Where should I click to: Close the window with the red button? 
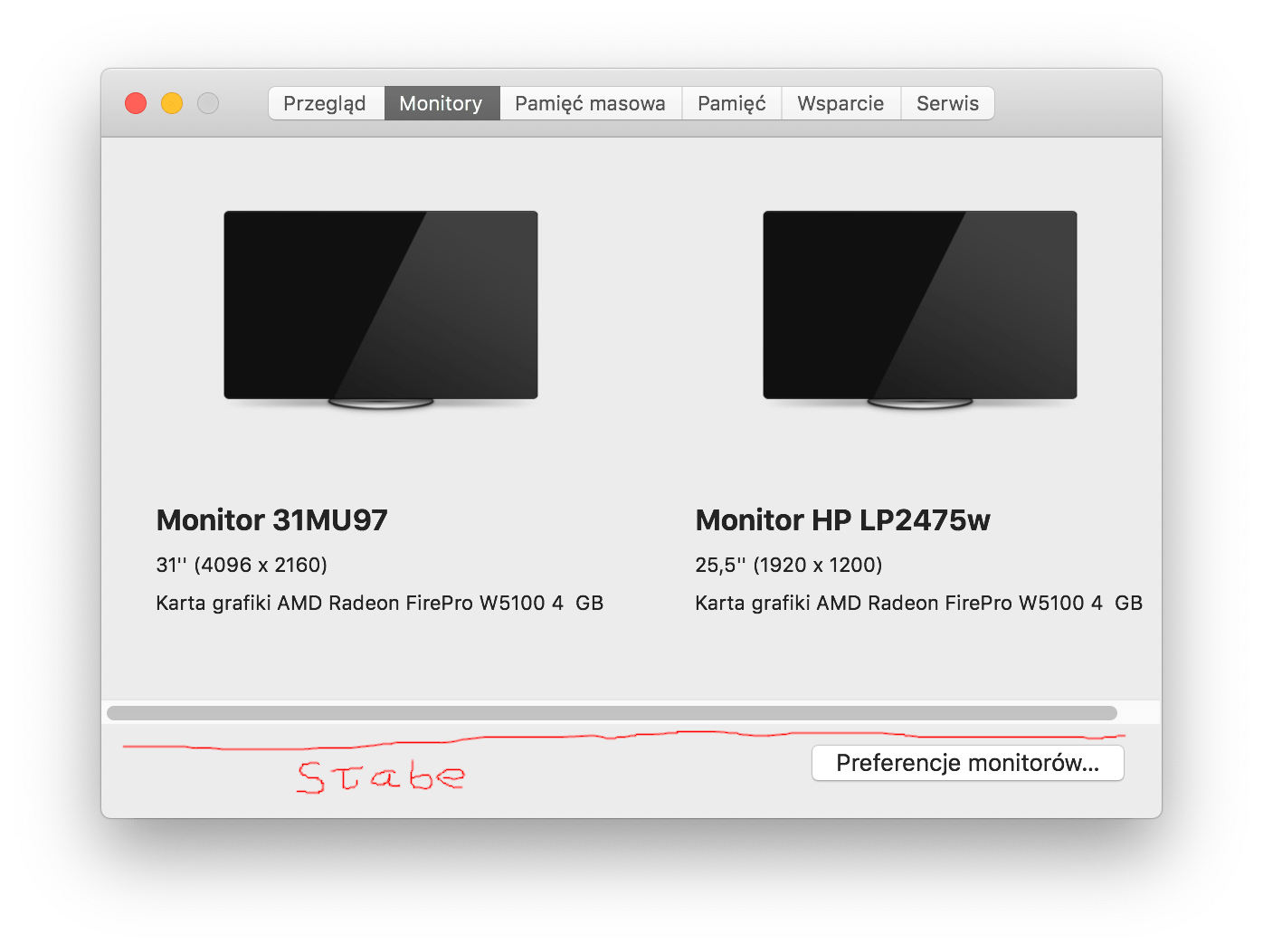(136, 103)
